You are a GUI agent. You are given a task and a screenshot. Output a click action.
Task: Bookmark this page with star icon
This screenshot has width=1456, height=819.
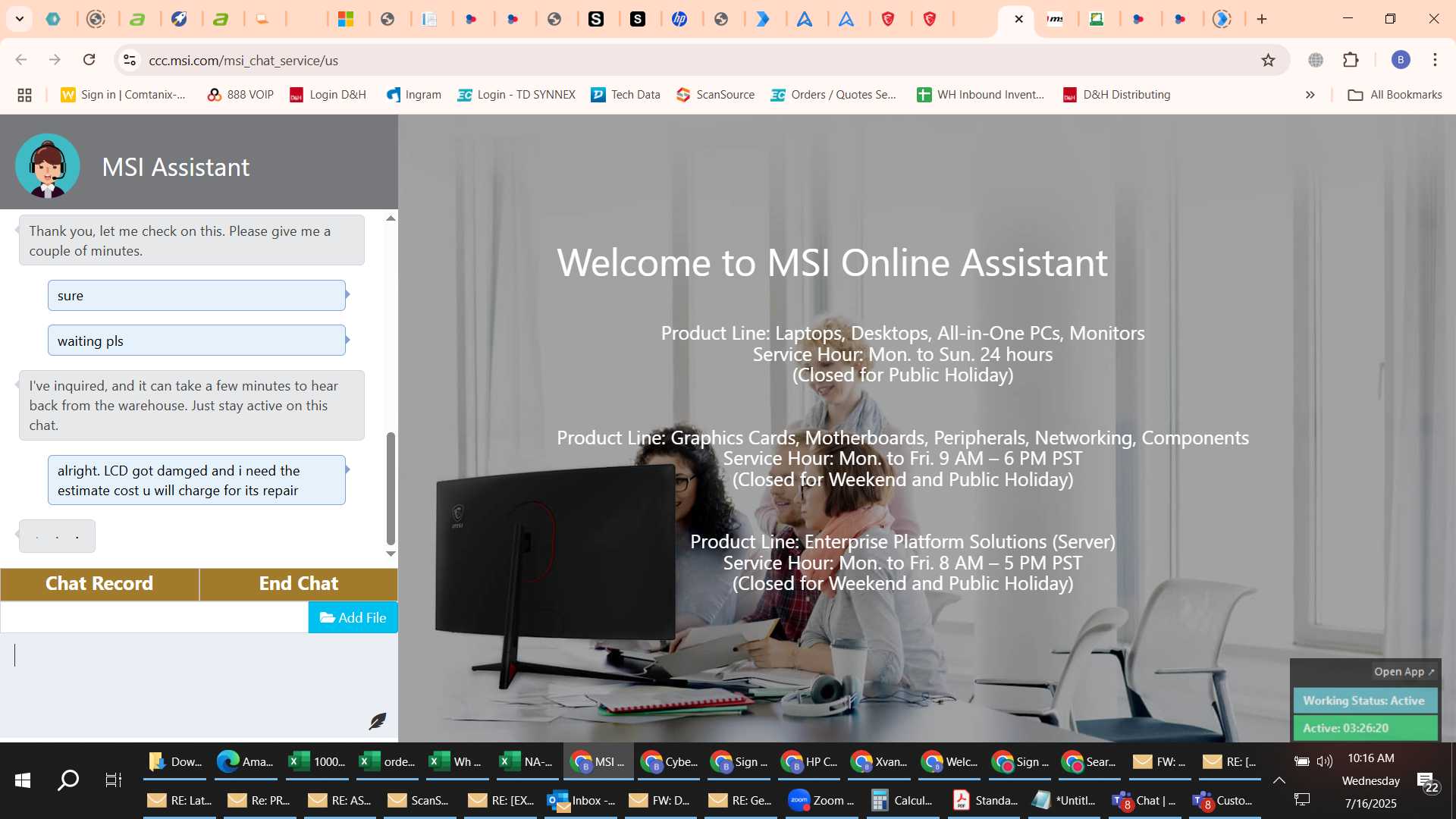(x=1268, y=60)
